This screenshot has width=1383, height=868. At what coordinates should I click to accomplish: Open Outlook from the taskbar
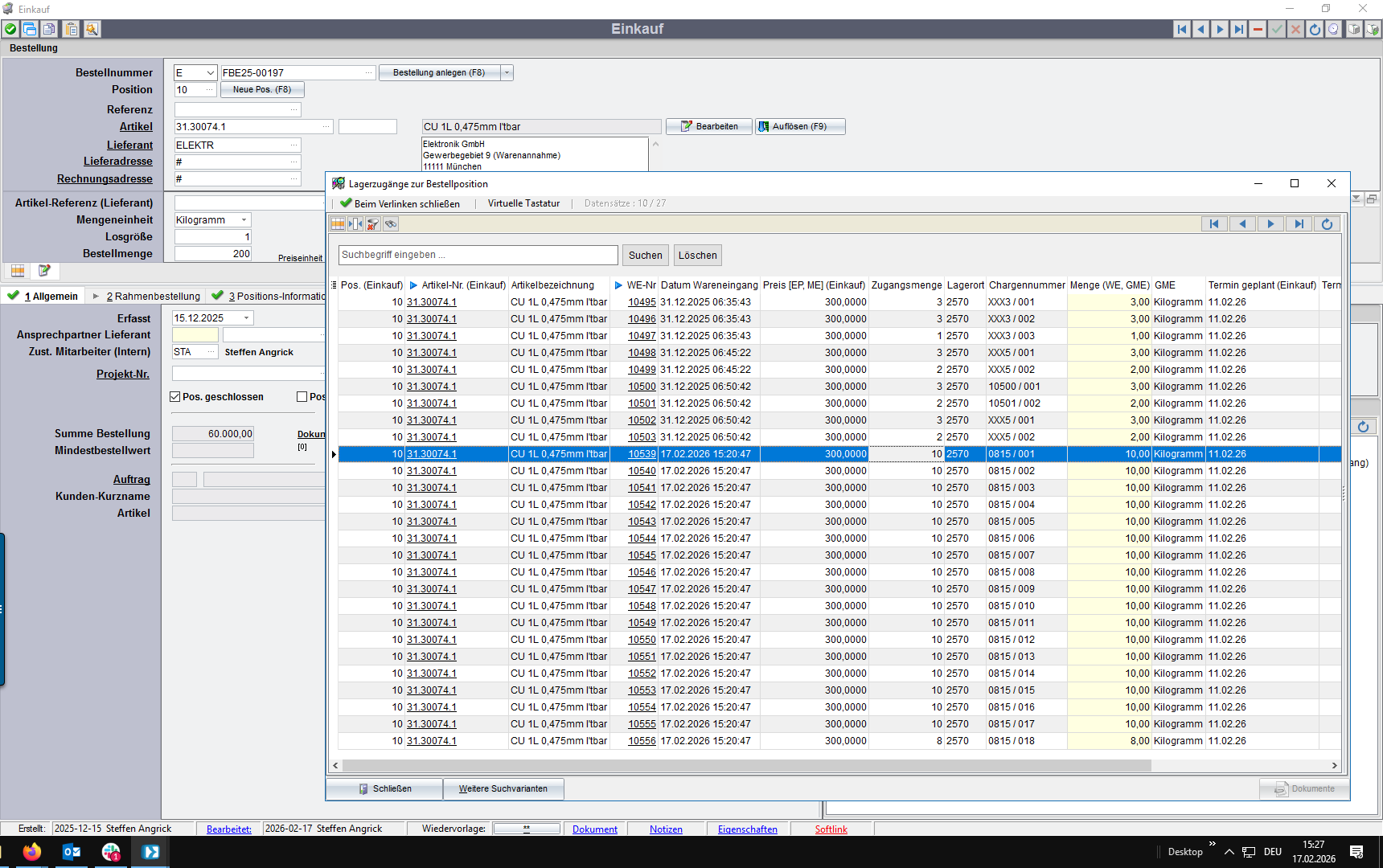pyautogui.click(x=71, y=852)
